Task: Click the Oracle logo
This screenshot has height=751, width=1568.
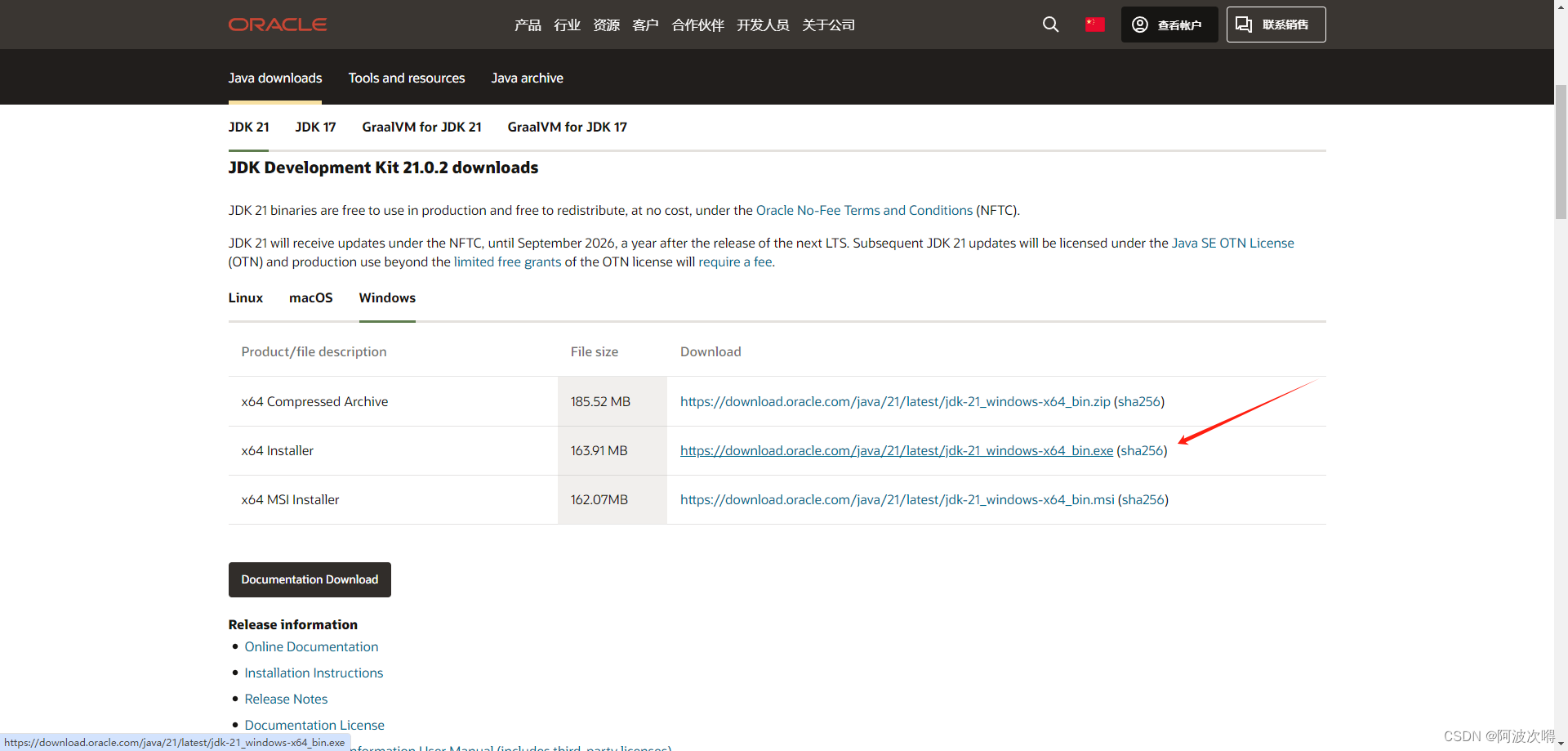Action: 278,25
